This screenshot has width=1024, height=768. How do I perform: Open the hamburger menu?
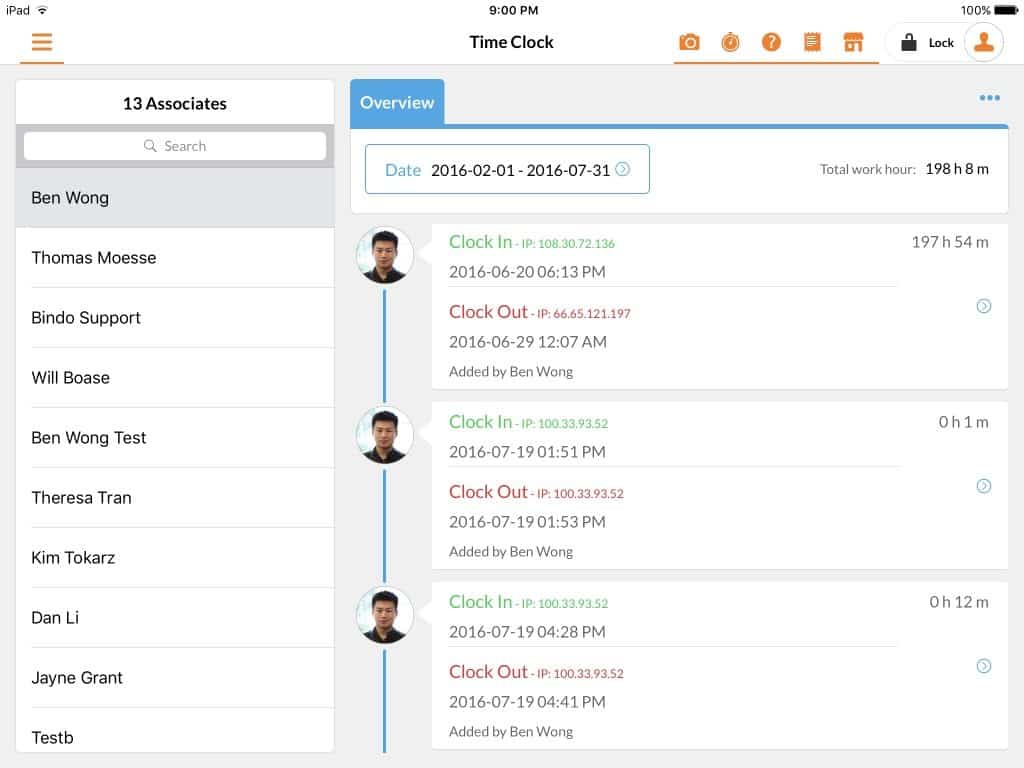tap(42, 42)
